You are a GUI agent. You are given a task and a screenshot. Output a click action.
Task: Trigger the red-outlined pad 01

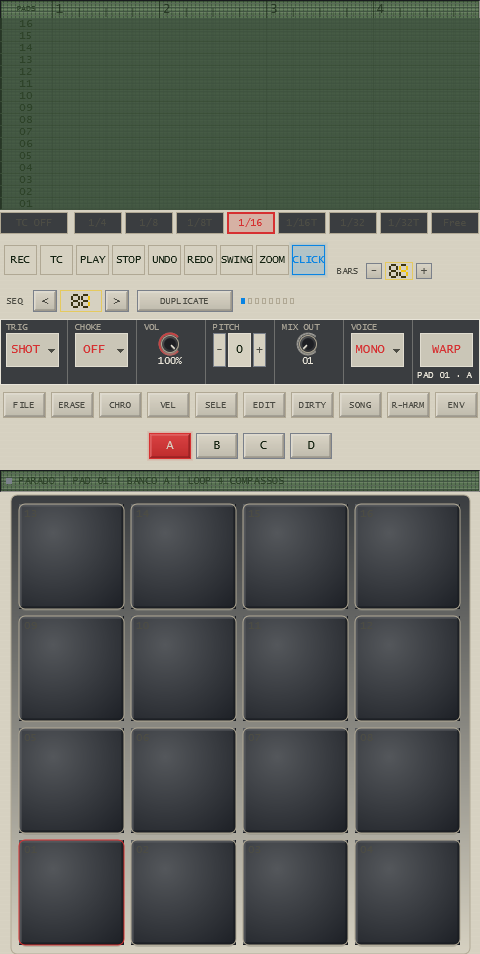point(72,892)
